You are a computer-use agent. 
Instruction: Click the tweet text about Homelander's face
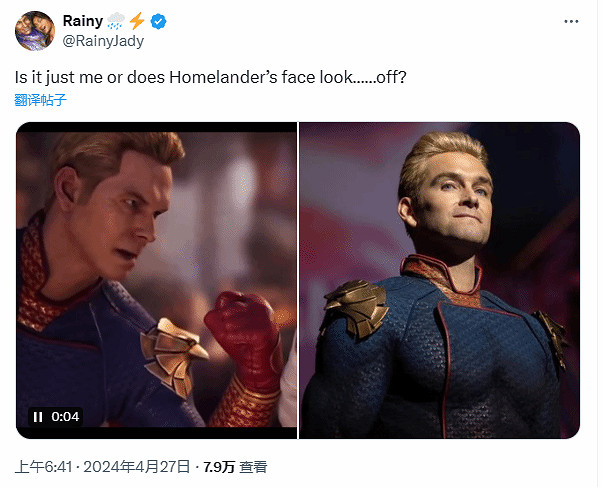pos(225,76)
